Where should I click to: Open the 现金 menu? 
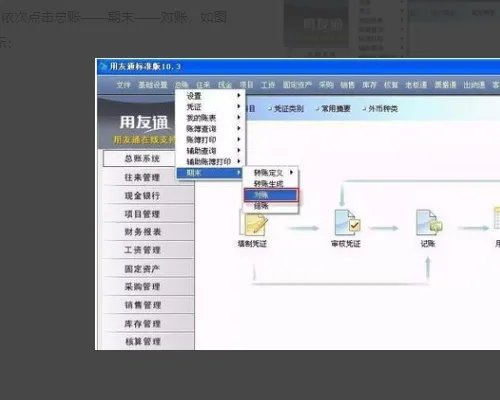(225, 85)
